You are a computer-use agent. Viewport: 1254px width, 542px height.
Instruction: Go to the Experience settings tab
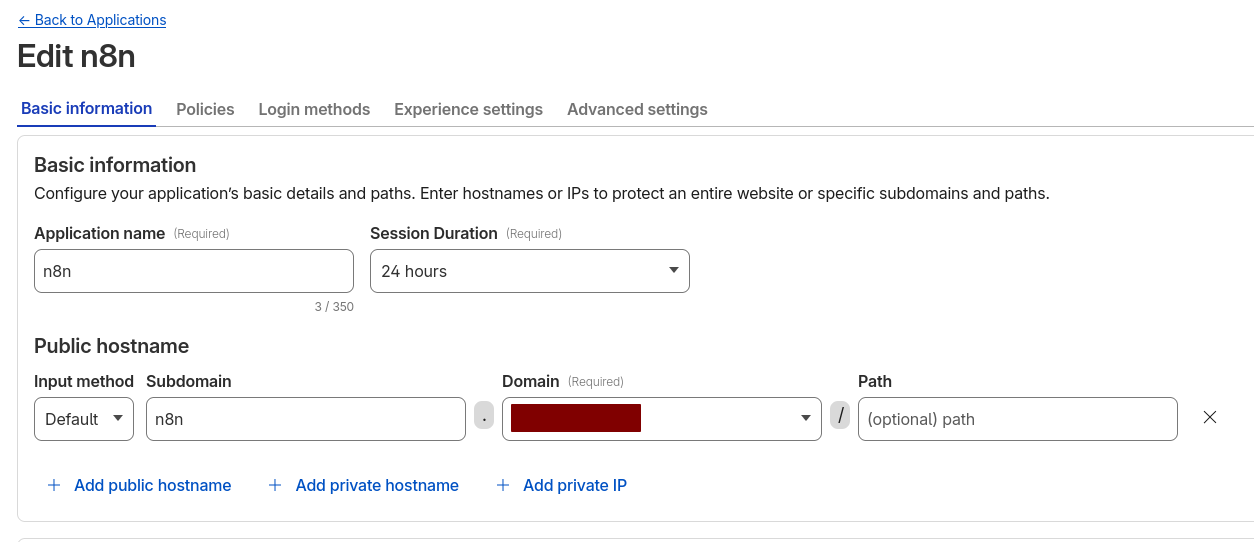point(468,110)
